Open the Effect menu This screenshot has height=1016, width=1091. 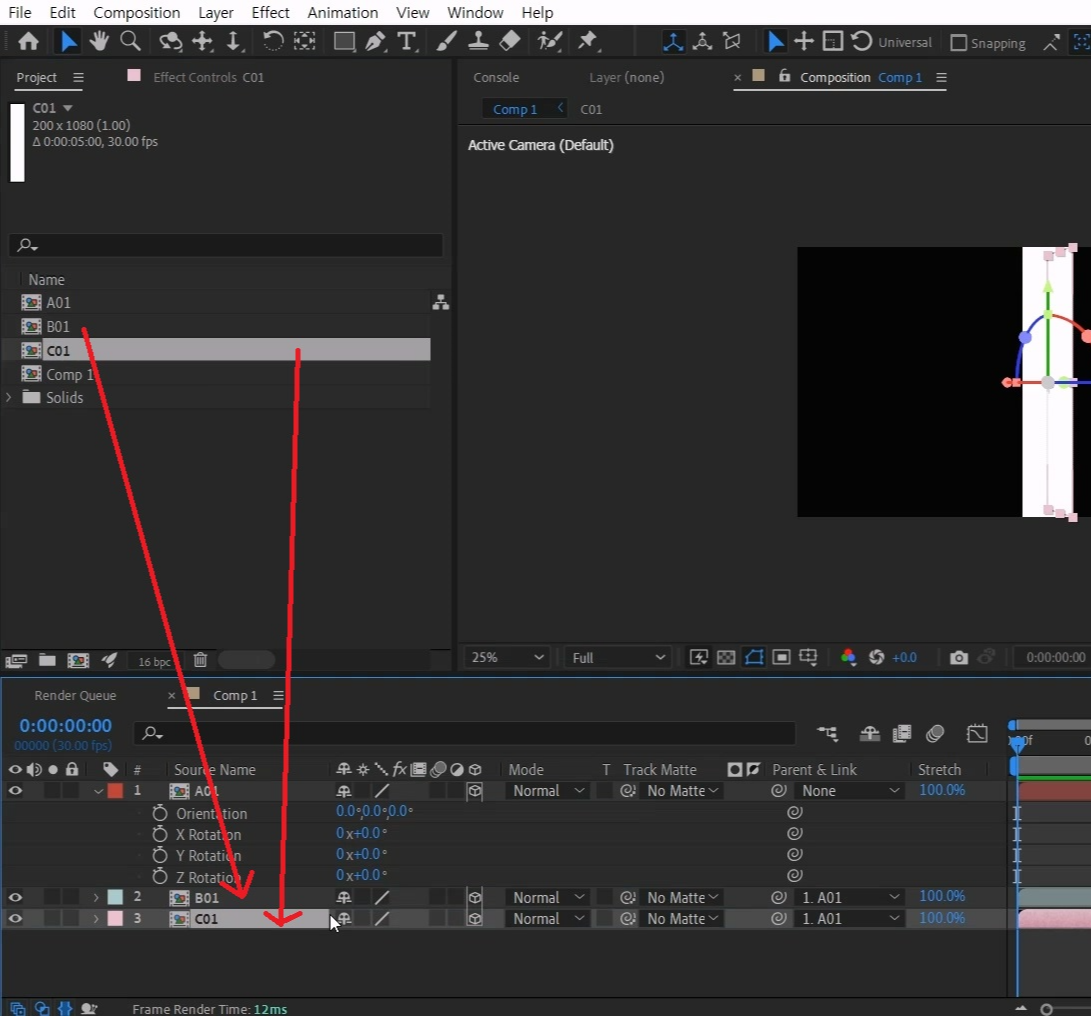click(270, 13)
